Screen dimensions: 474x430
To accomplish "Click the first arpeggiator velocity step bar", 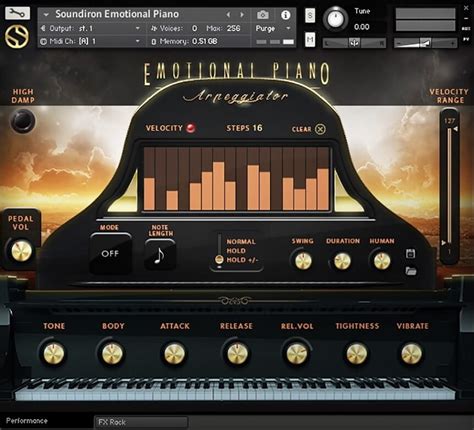I will coord(149,194).
